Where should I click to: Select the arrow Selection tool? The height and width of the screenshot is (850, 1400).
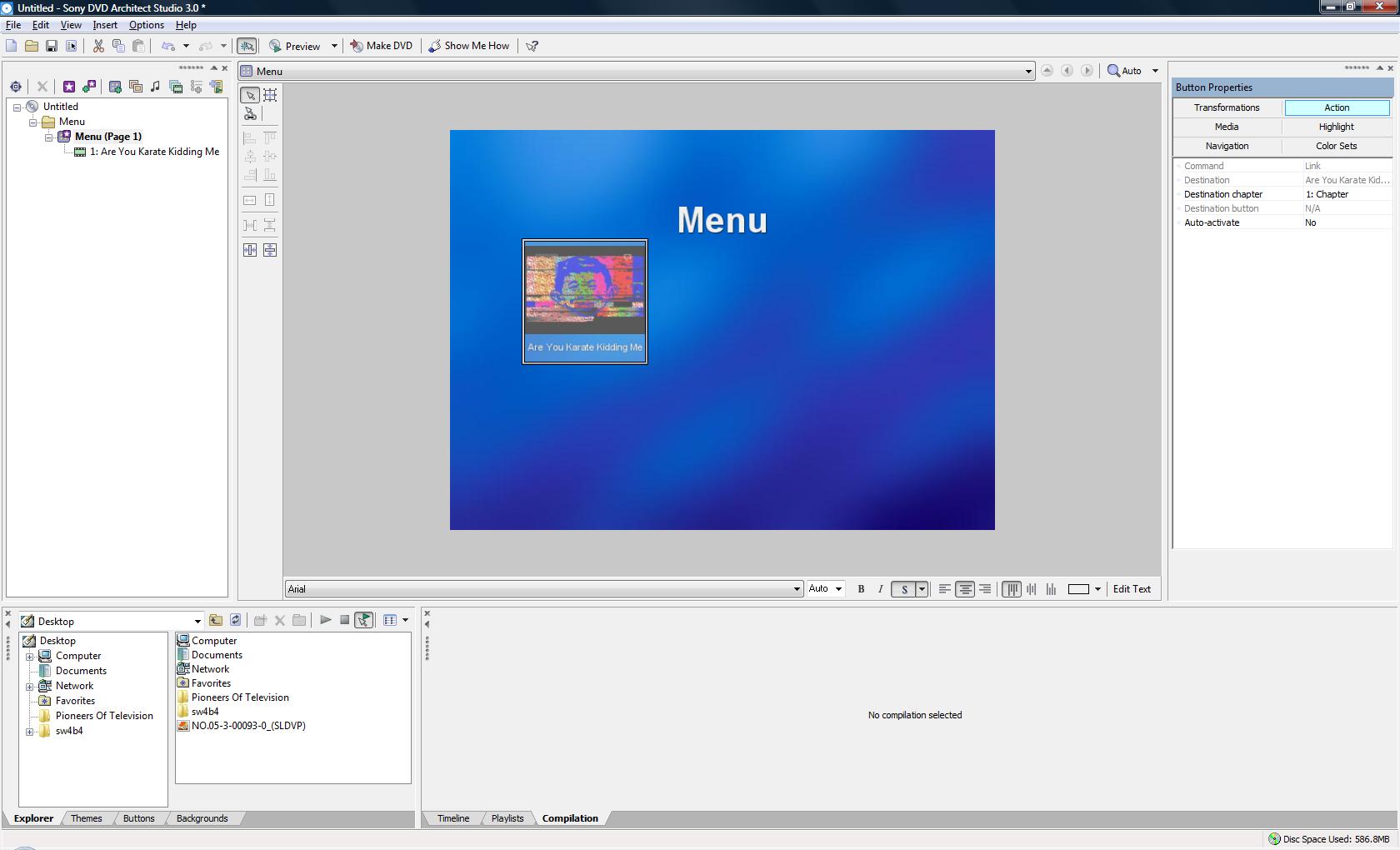250,95
